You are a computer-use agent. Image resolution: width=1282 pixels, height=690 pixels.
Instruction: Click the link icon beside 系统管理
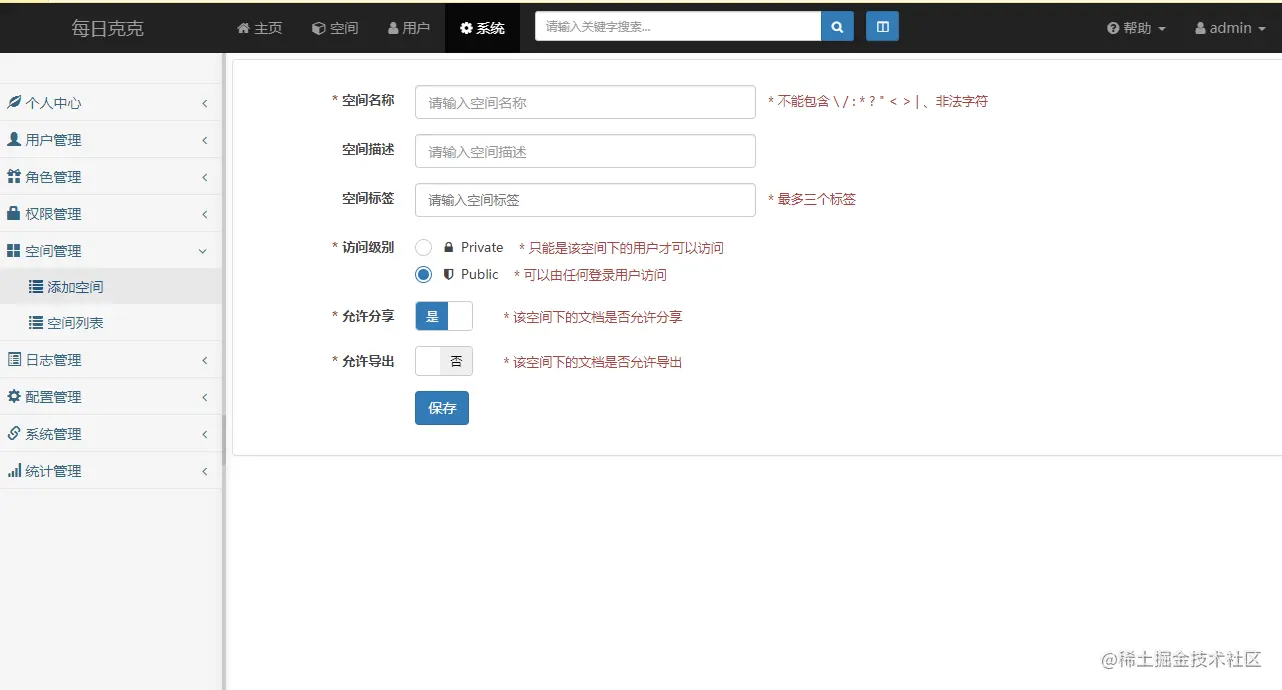(x=14, y=433)
